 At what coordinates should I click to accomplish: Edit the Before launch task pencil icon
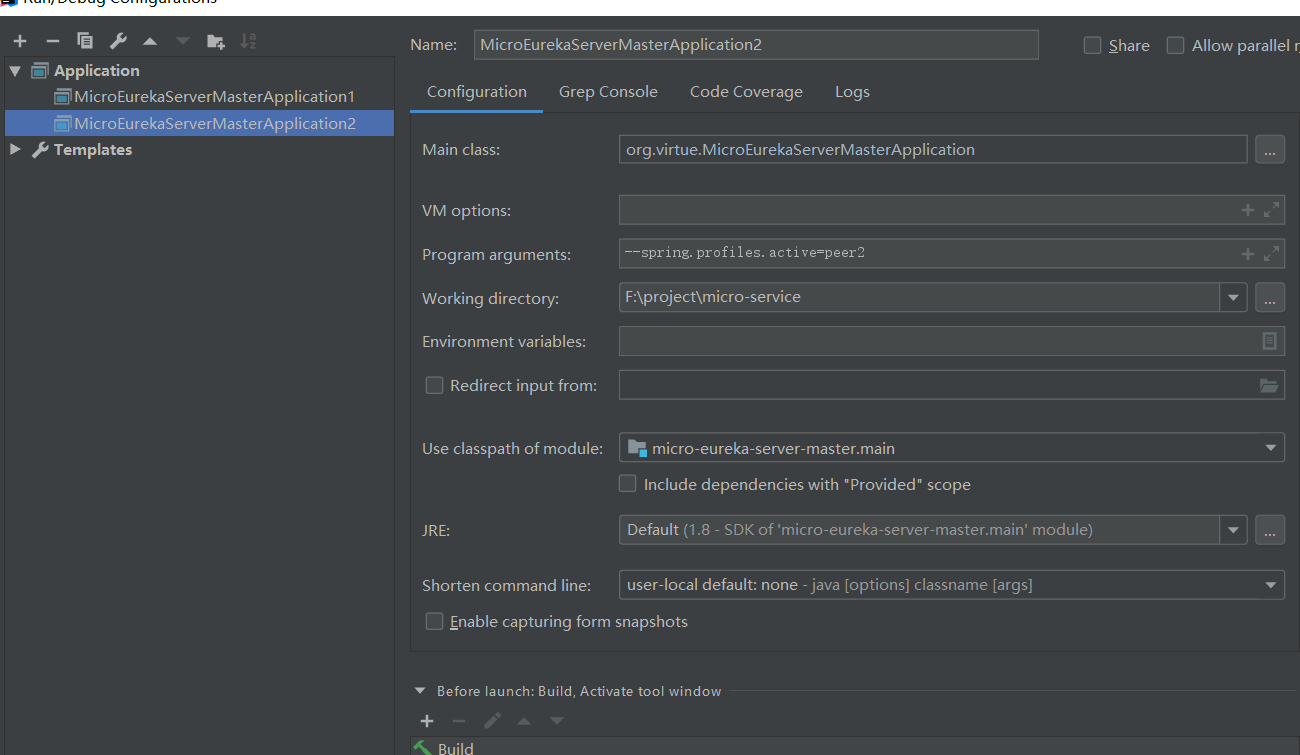tap(492, 721)
